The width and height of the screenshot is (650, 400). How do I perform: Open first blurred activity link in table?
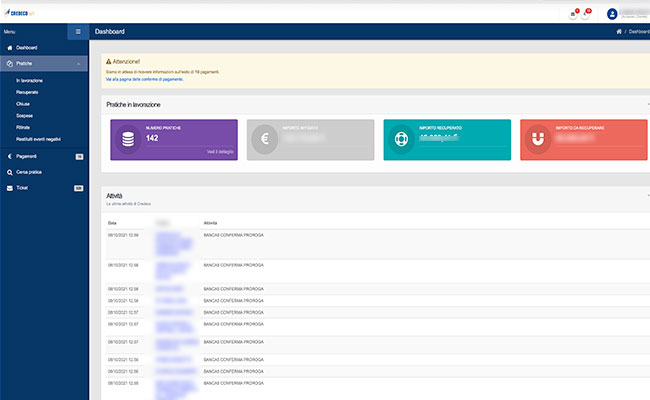[174, 245]
